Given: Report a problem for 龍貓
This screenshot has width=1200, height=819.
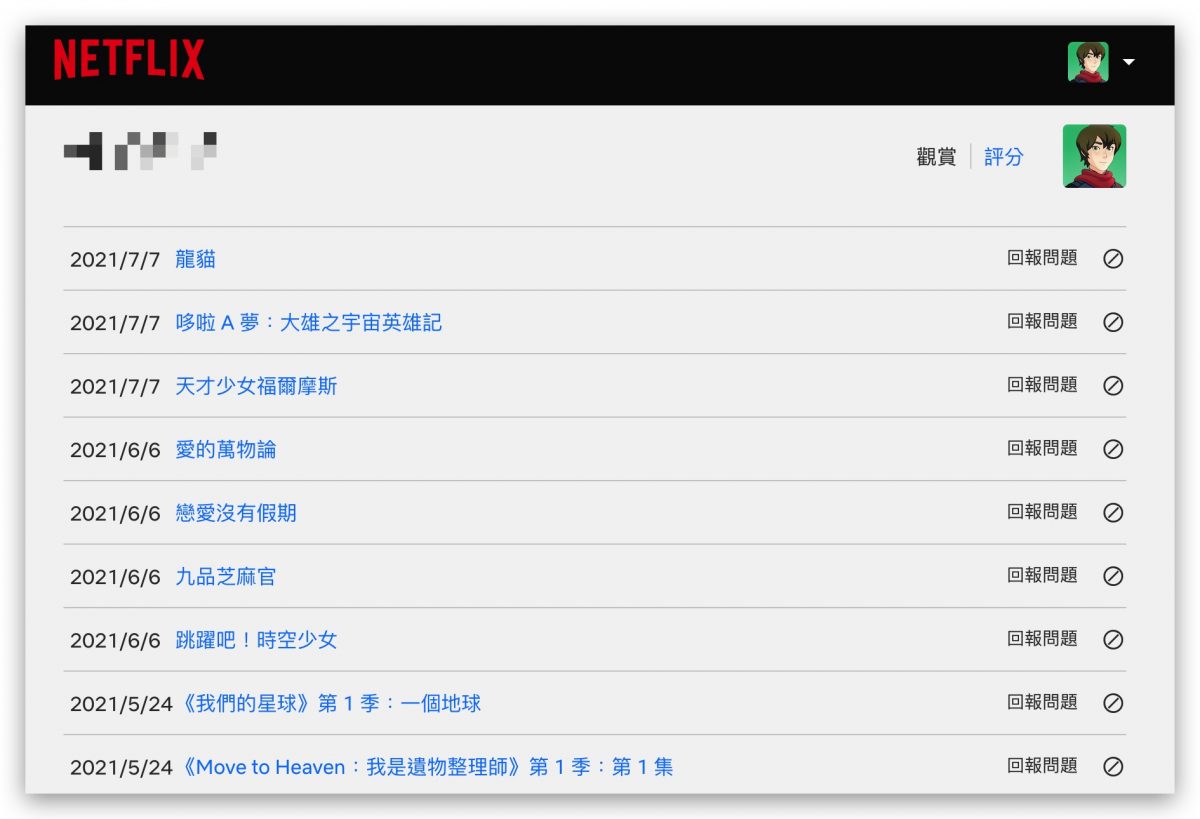Looking at the screenshot, I should 1042,258.
